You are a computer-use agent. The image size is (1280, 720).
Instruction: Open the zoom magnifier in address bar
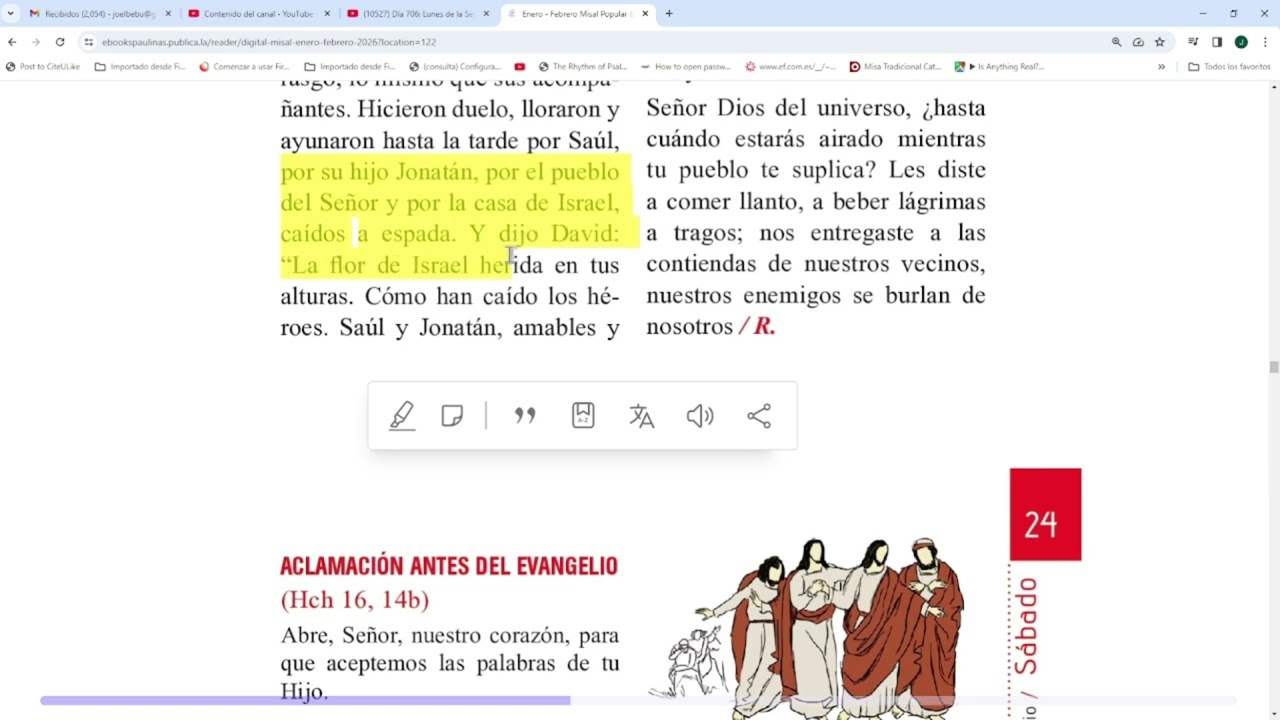[x=1116, y=42]
